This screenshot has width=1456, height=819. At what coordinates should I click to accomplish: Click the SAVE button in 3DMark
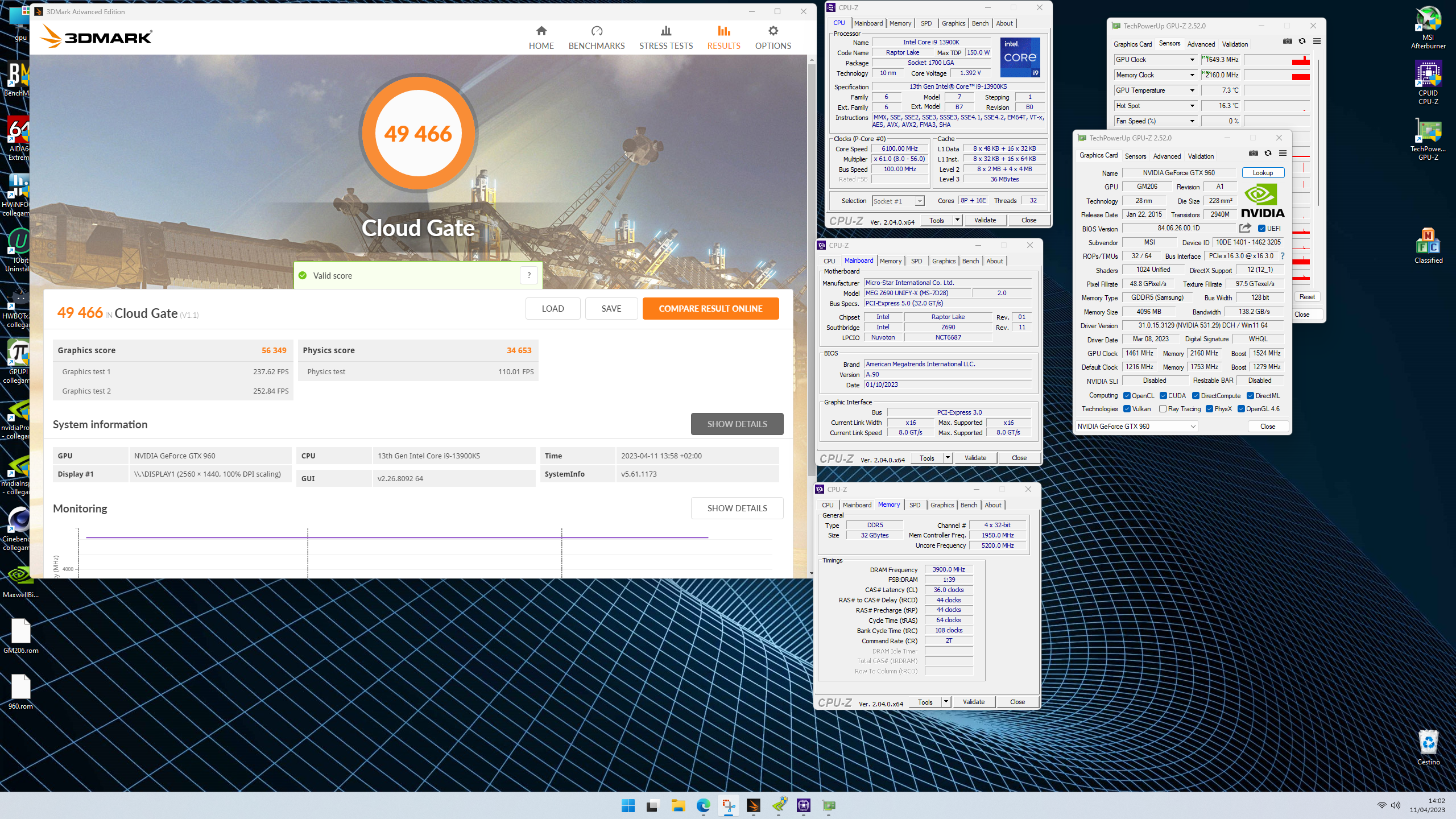611,308
